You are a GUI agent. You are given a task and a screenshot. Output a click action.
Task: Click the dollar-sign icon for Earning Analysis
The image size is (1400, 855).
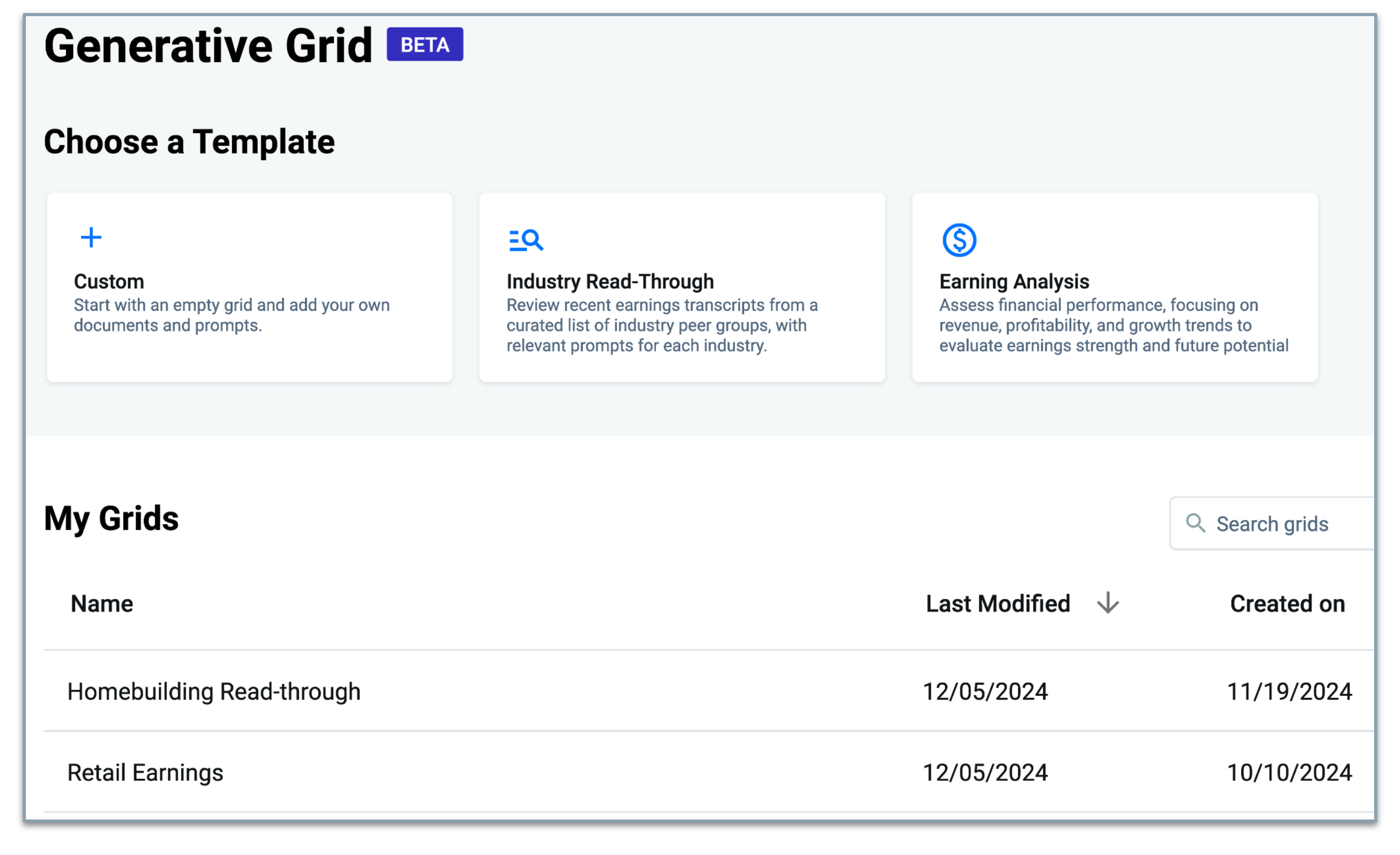click(x=959, y=240)
